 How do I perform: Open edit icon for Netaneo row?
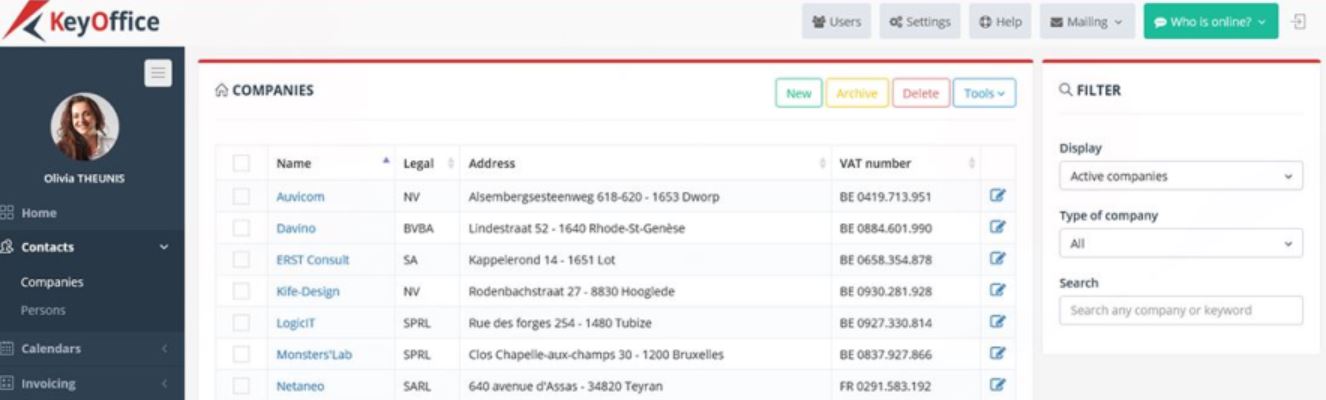tap(997, 385)
